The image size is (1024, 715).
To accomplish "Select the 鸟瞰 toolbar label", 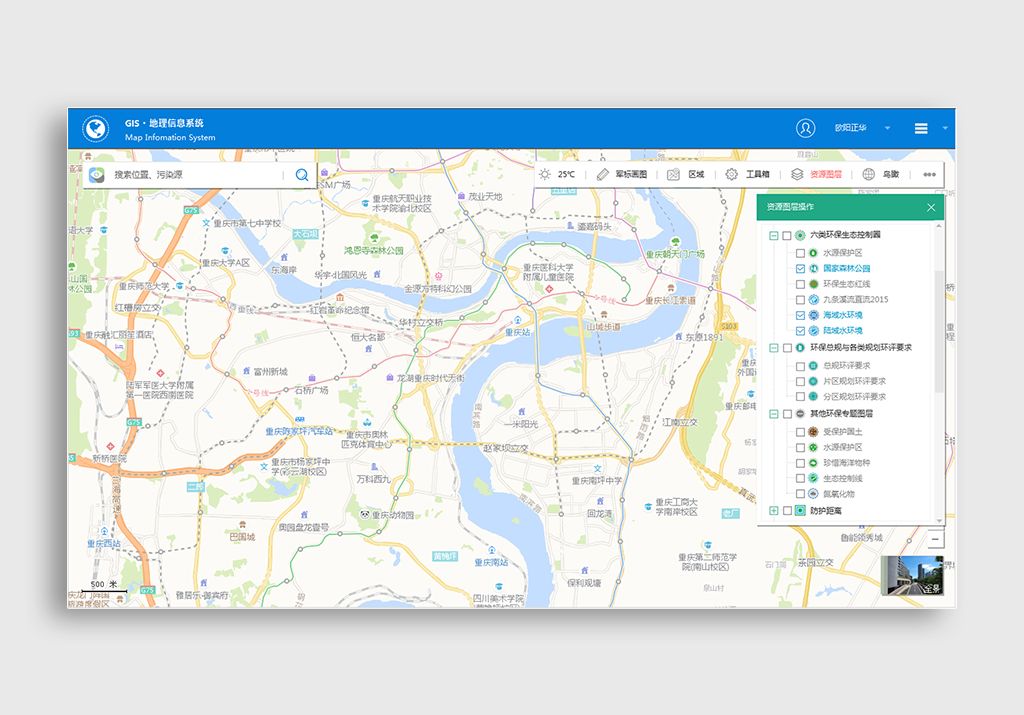I will click(891, 174).
